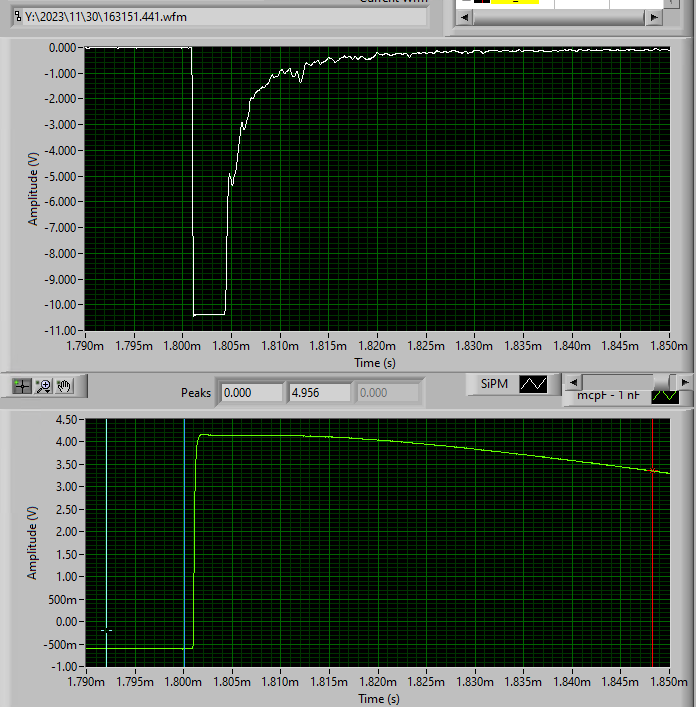Click the right arrow of the top table scrollbar
The width and height of the screenshot is (696, 707).
point(654,18)
